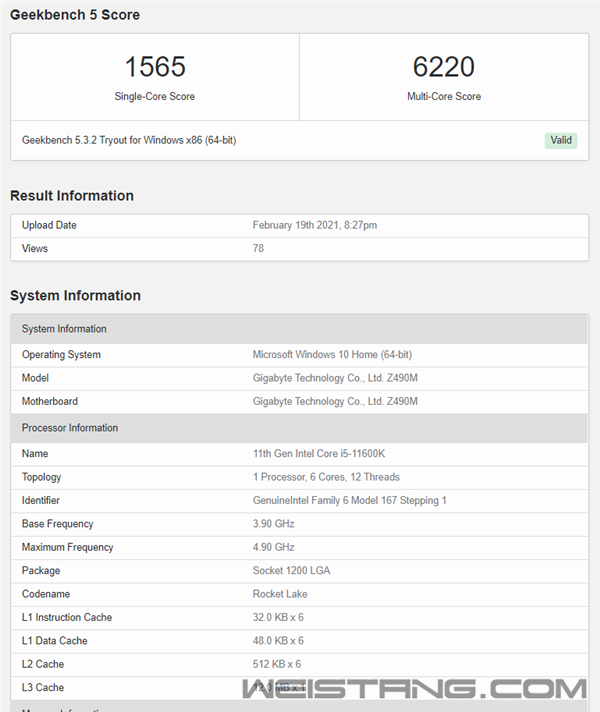Click the Base Frequency 3.90 GHz value
Viewport: 600px width, 712px height.
click(x=273, y=524)
